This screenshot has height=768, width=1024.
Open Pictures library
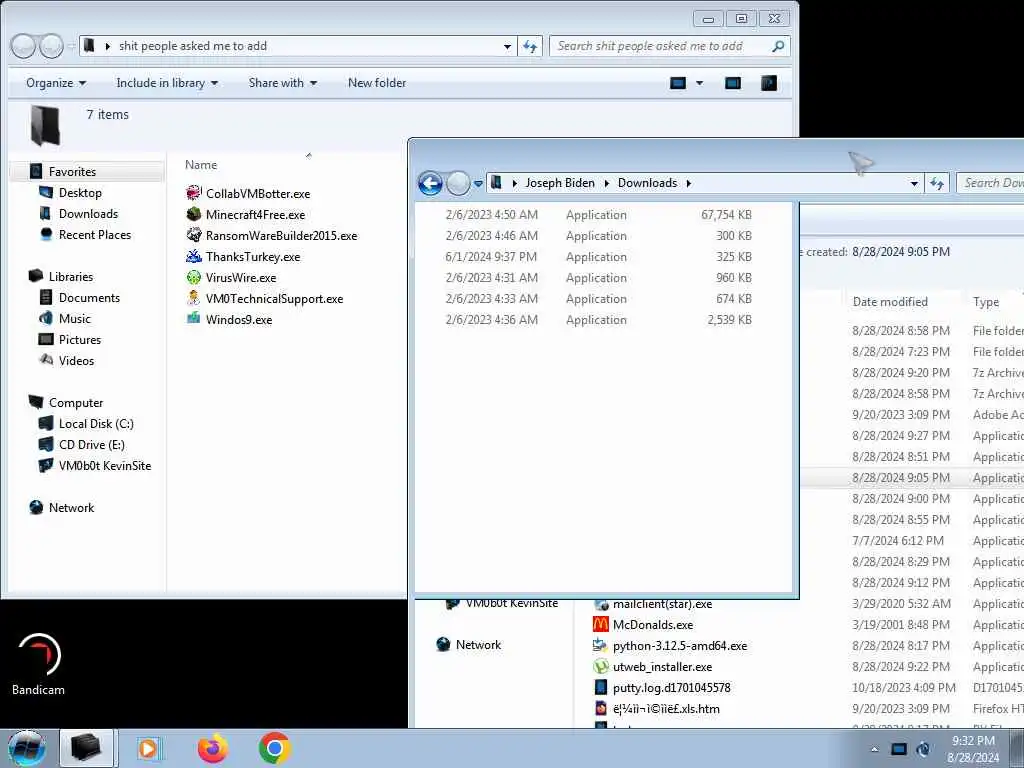[x=80, y=340]
